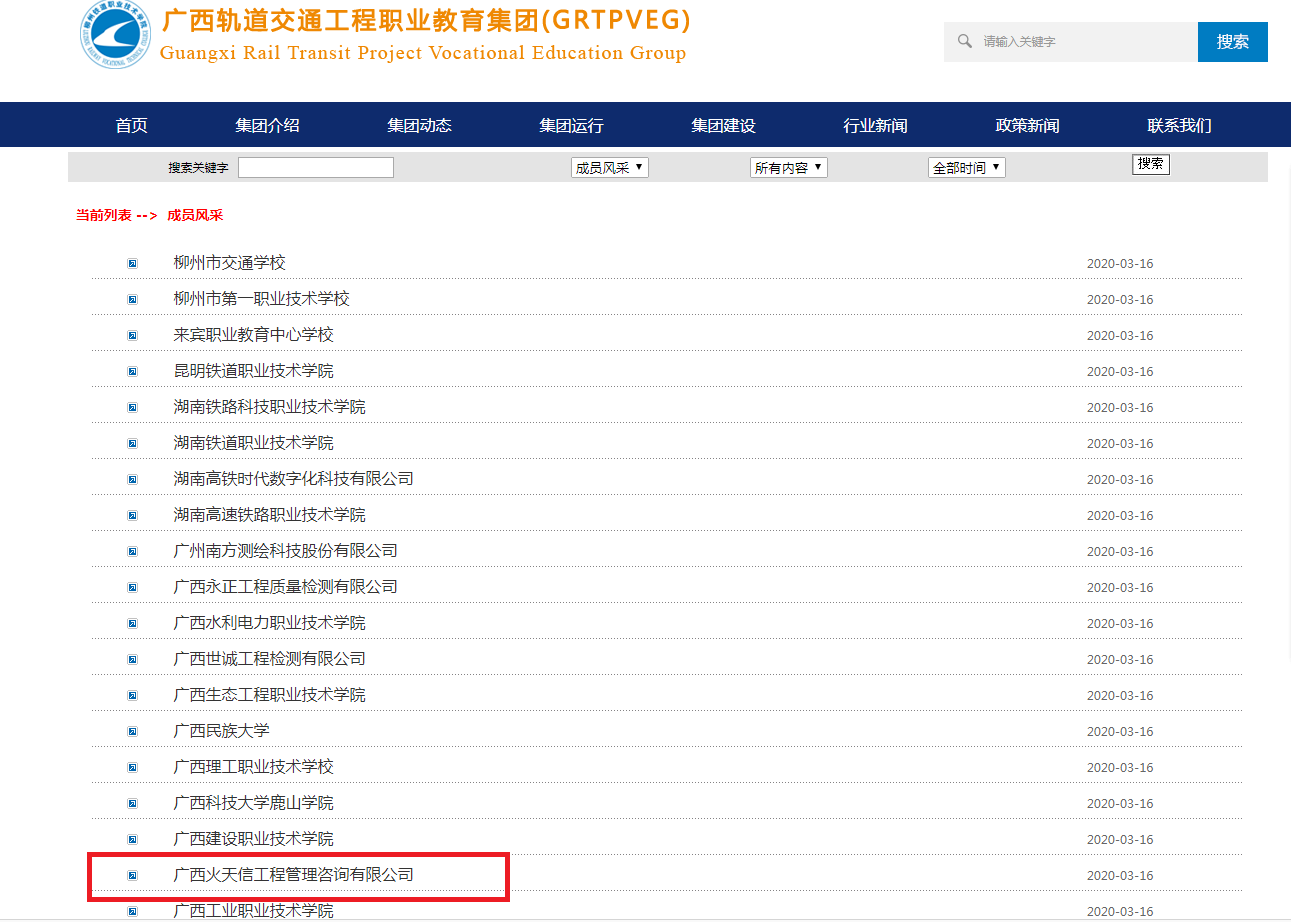Click the 搜索关键字 label in the filter bar
This screenshot has width=1291, height=922.
(198, 168)
